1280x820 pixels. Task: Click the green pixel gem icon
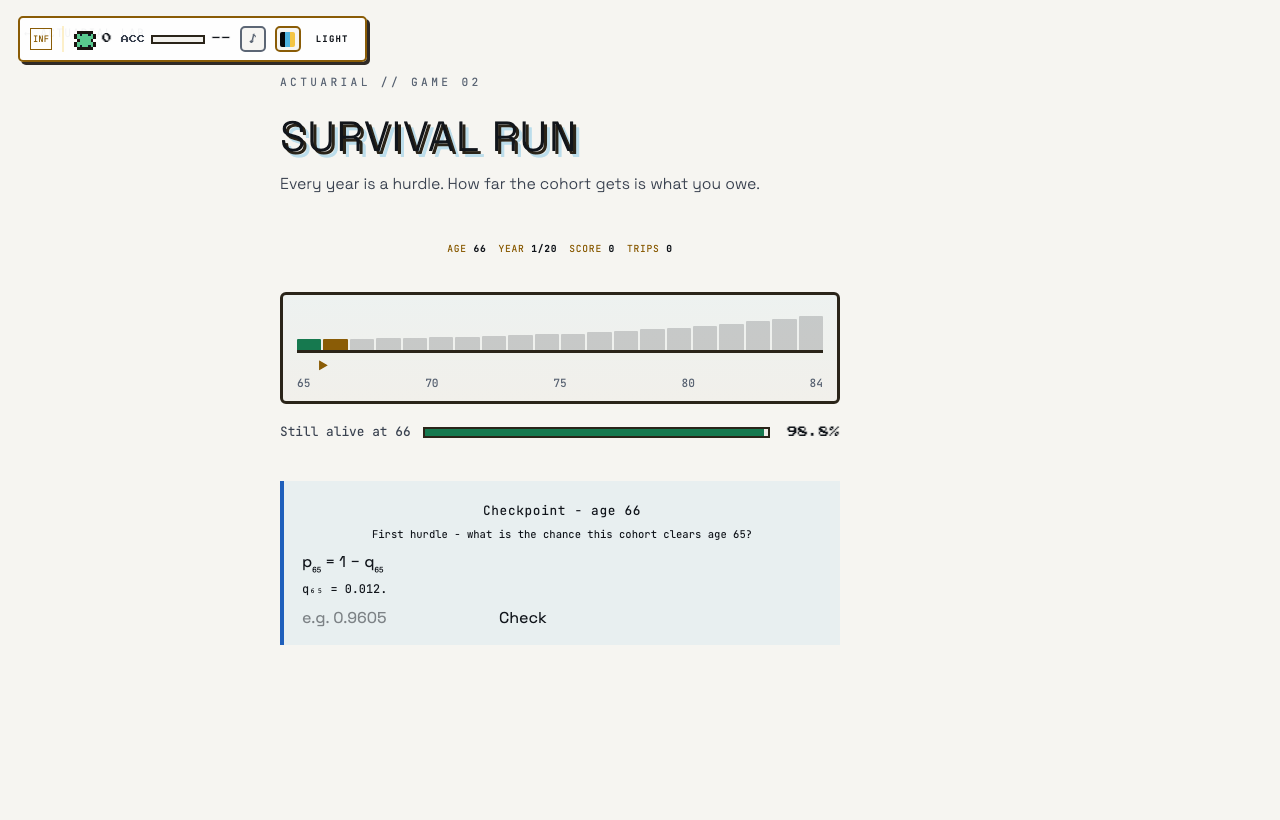85,40
